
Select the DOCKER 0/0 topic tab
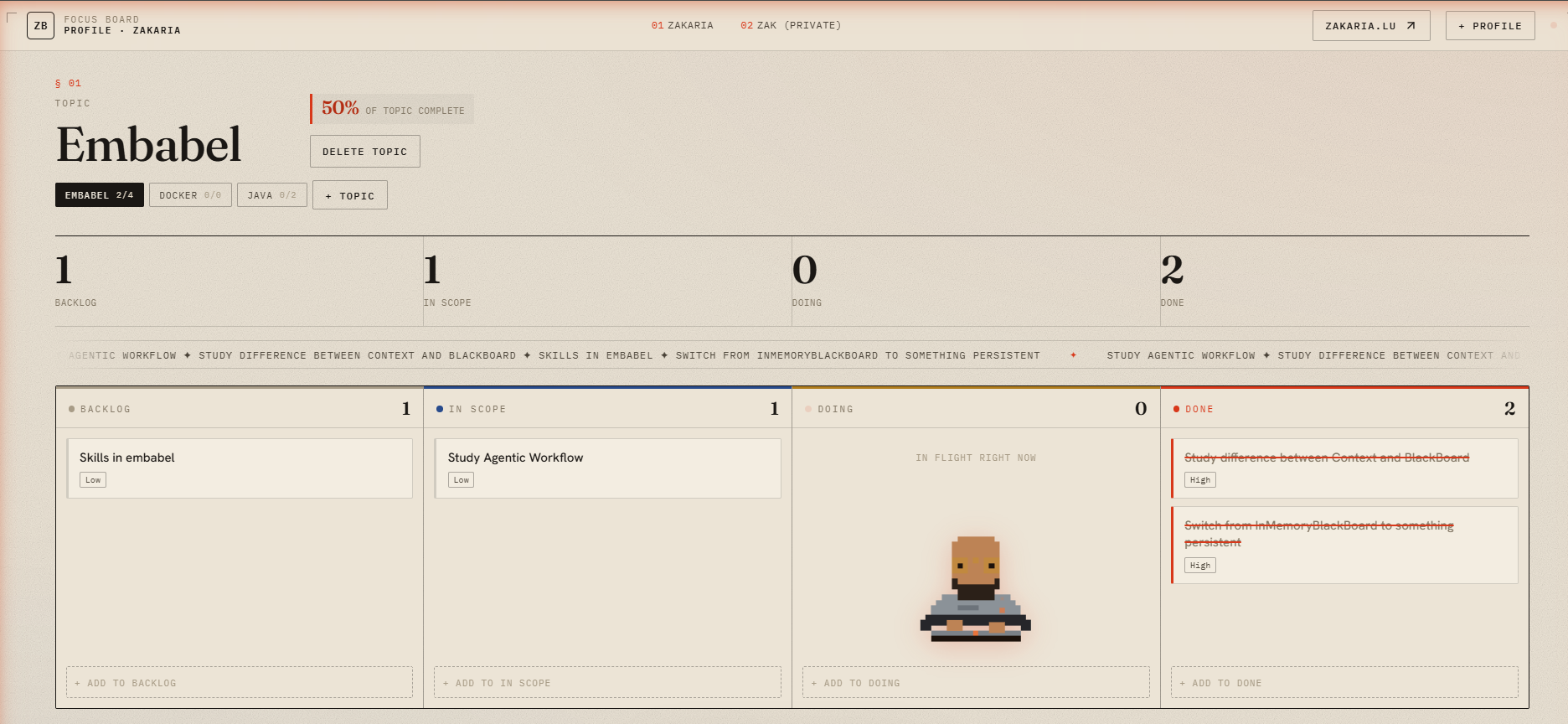click(x=190, y=195)
